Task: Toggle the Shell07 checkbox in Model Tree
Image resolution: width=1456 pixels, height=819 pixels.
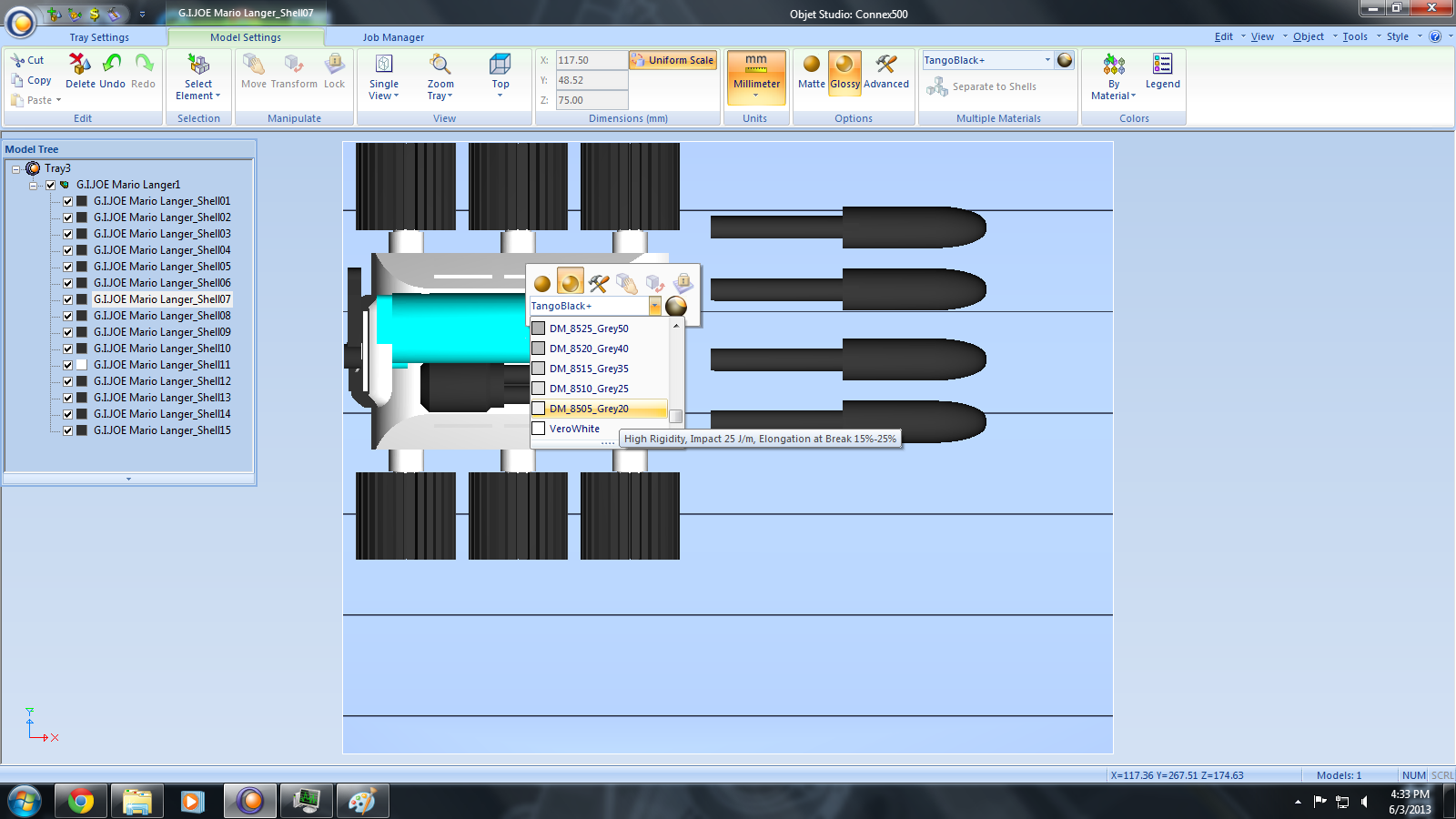Action: [x=67, y=299]
